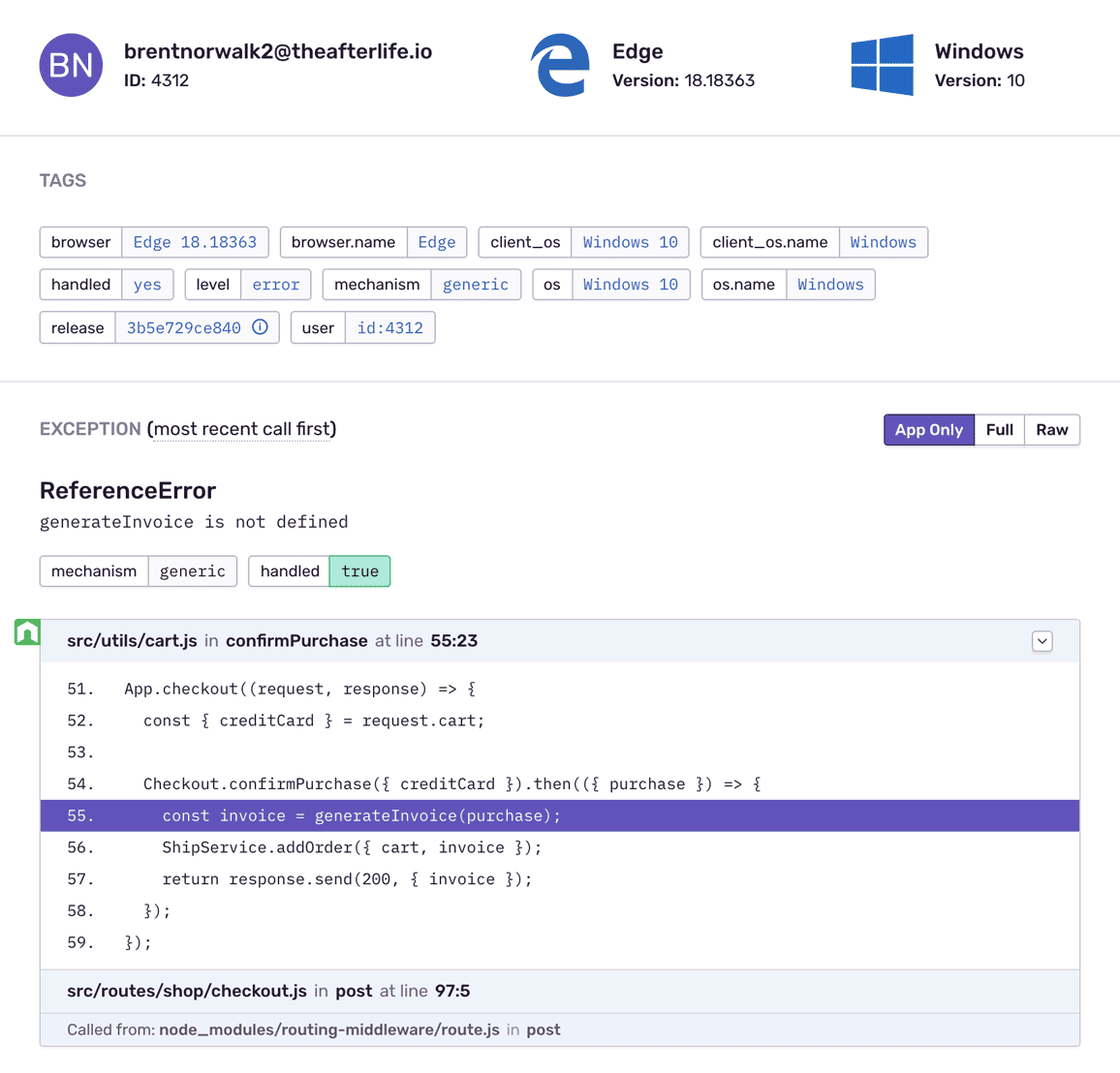This screenshot has height=1073, width=1120.
Task: Select highlighted code line 55
Action: tap(559, 815)
